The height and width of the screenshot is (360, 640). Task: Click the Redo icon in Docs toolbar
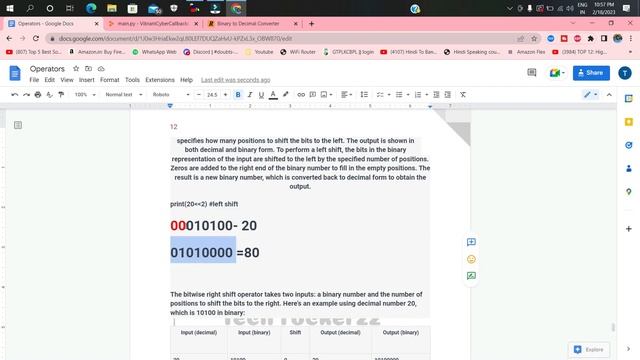[x=27, y=95]
